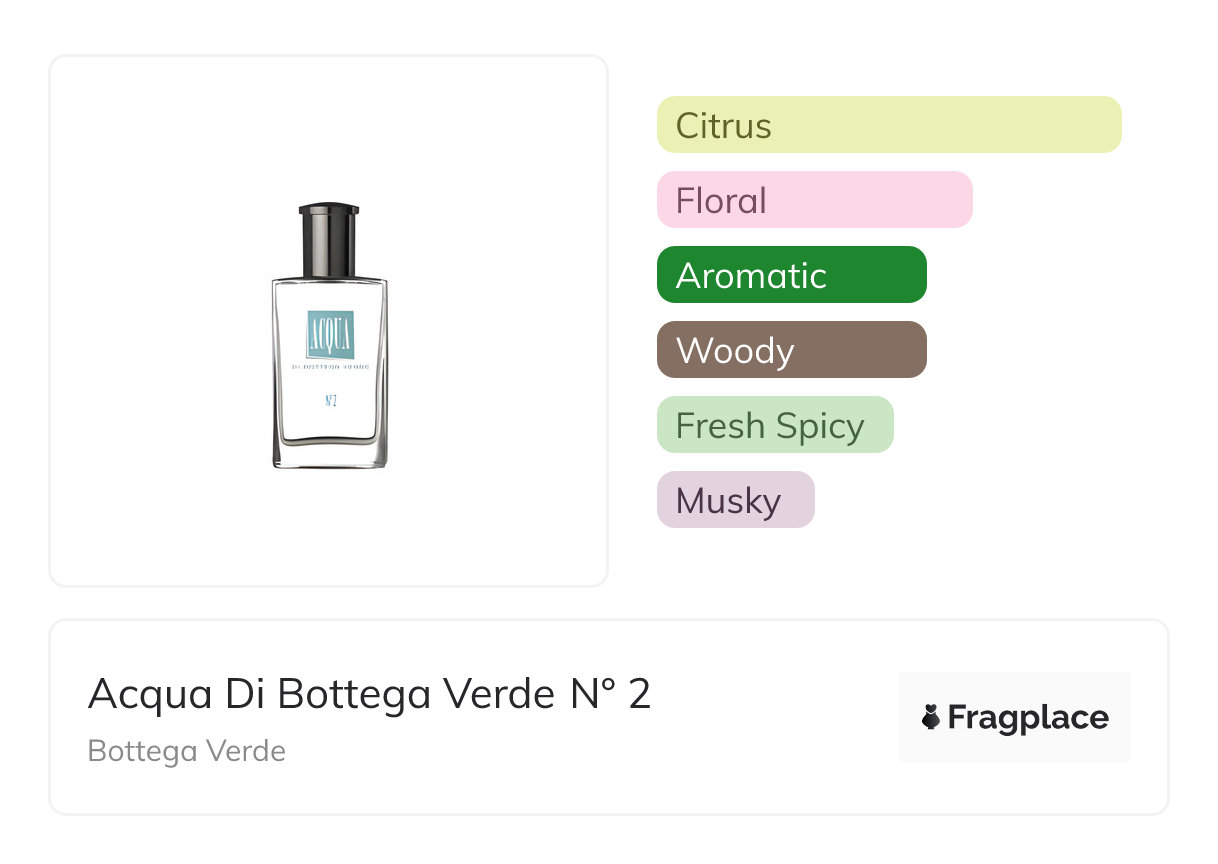The height and width of the screenshot is (864, 1218).
Task: Click the small text under the ACQUA label
Action: [329, 367]
